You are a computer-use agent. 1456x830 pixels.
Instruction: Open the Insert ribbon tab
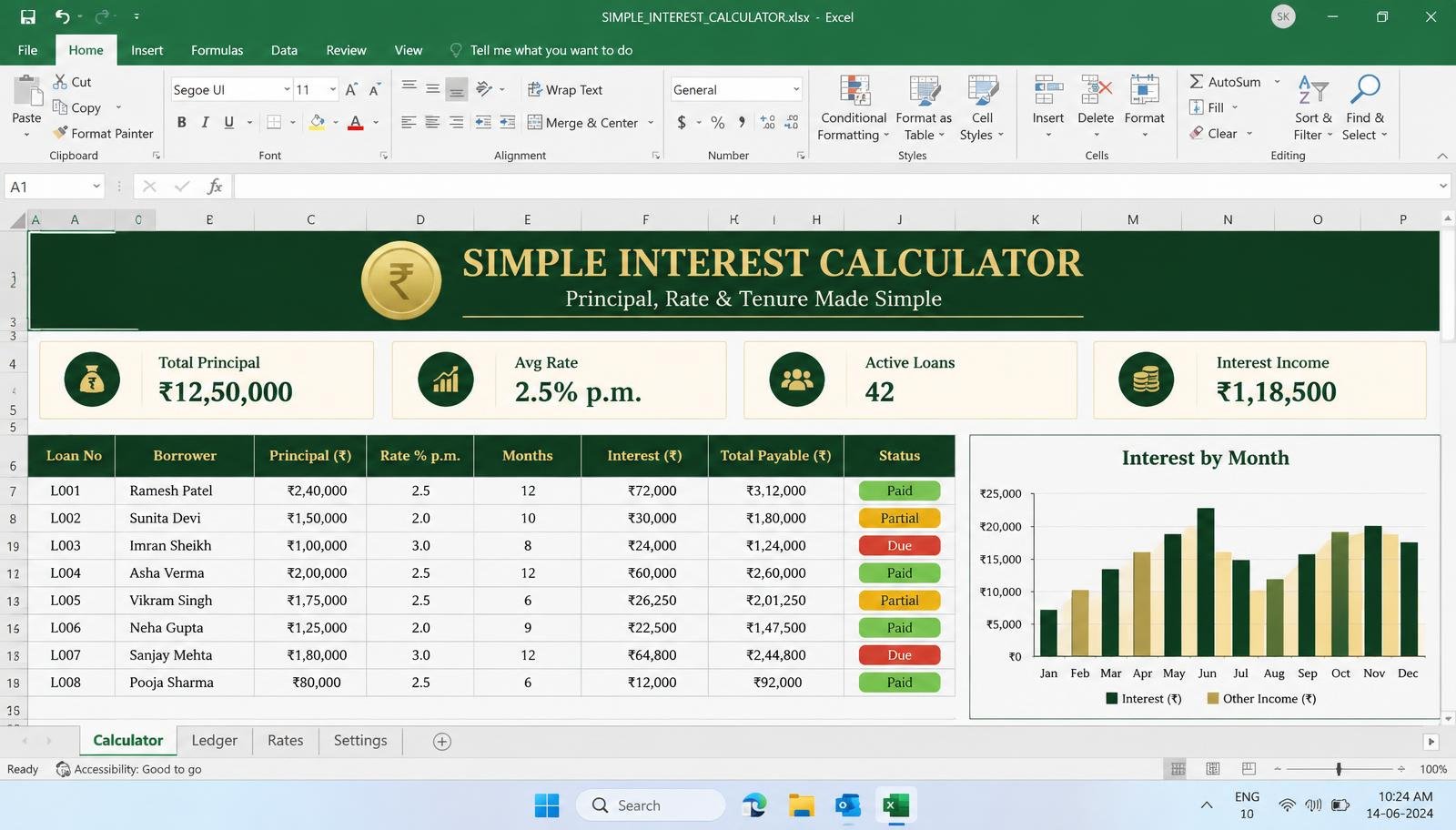point(147,50)
